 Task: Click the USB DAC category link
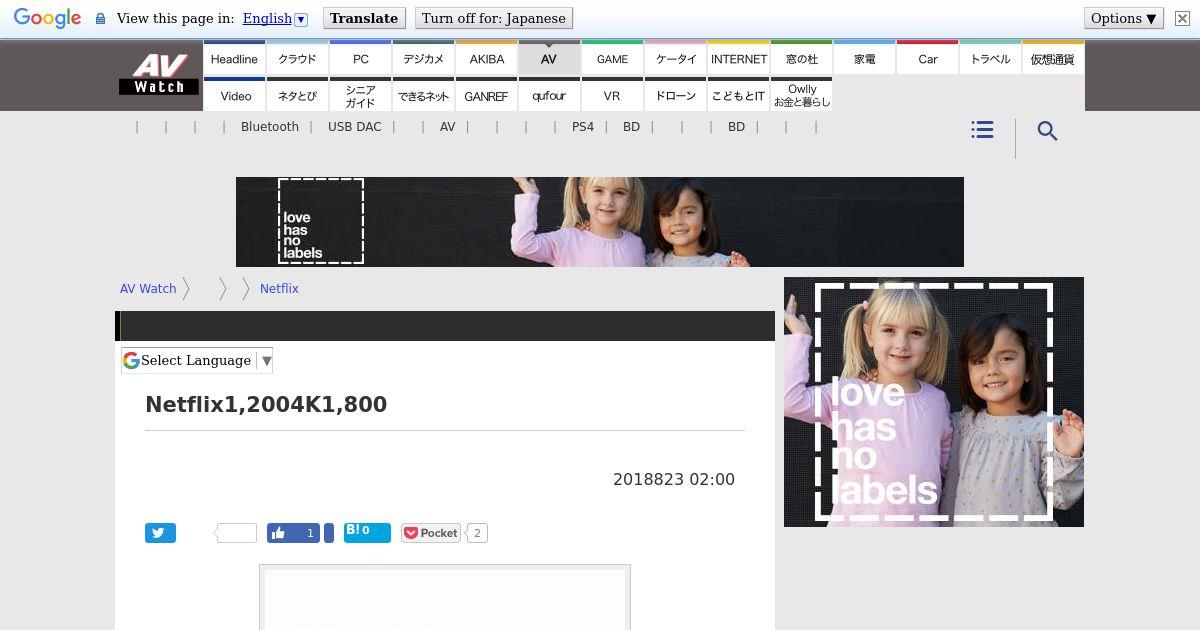[x=354, y=127]
